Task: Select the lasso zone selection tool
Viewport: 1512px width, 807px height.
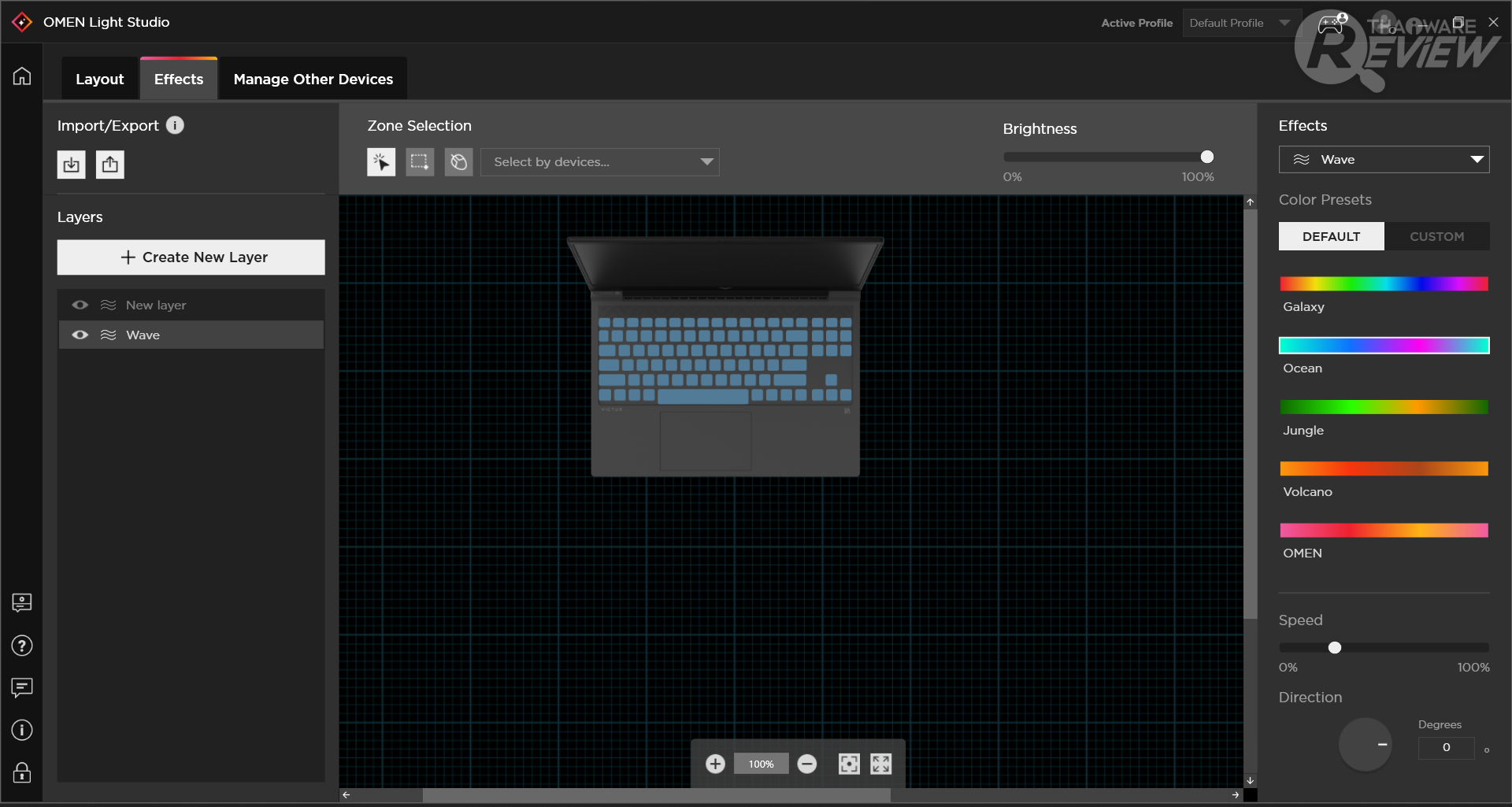Action: pos(458,162)
